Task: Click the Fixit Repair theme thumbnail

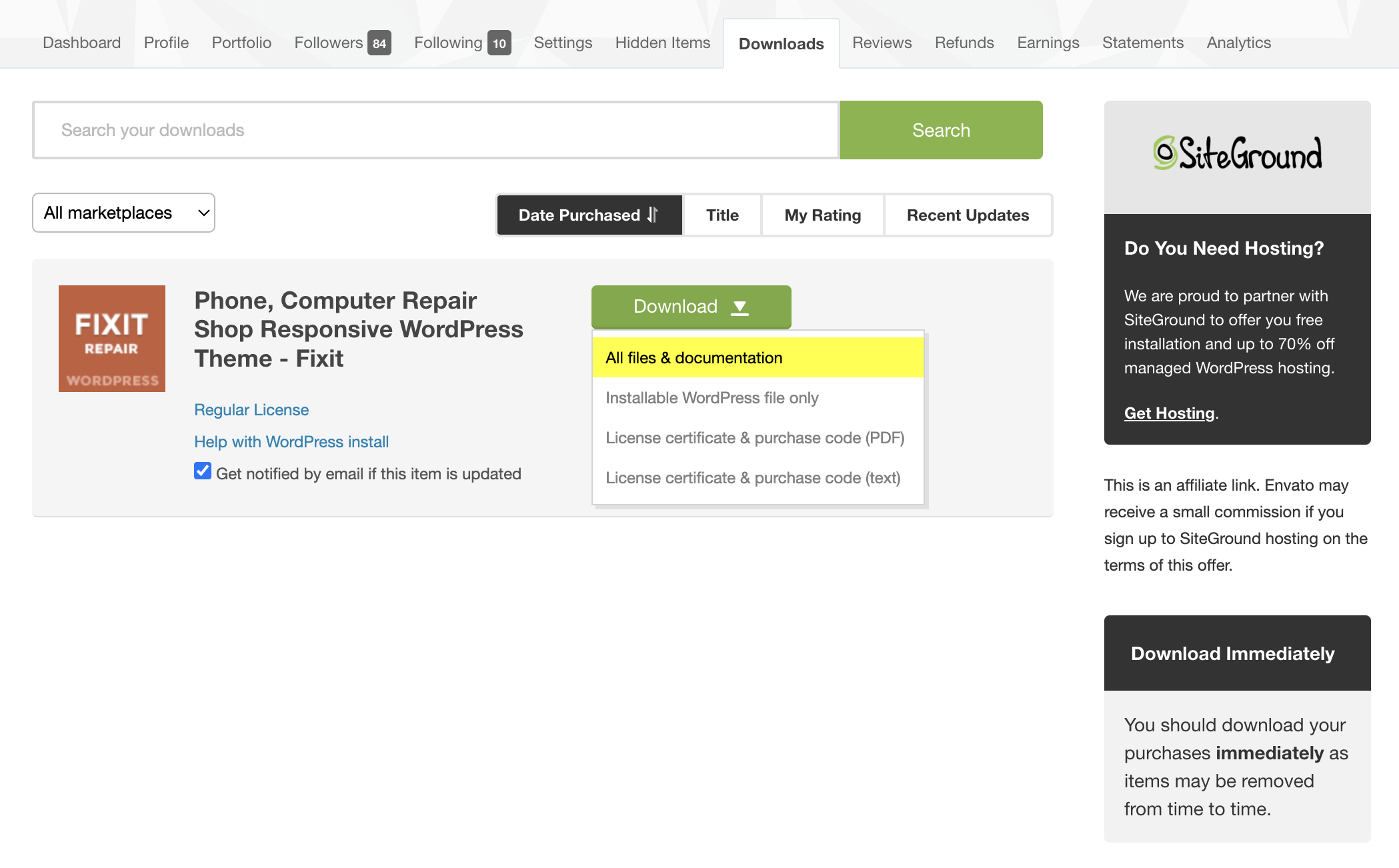Action: tap(111, 338)
